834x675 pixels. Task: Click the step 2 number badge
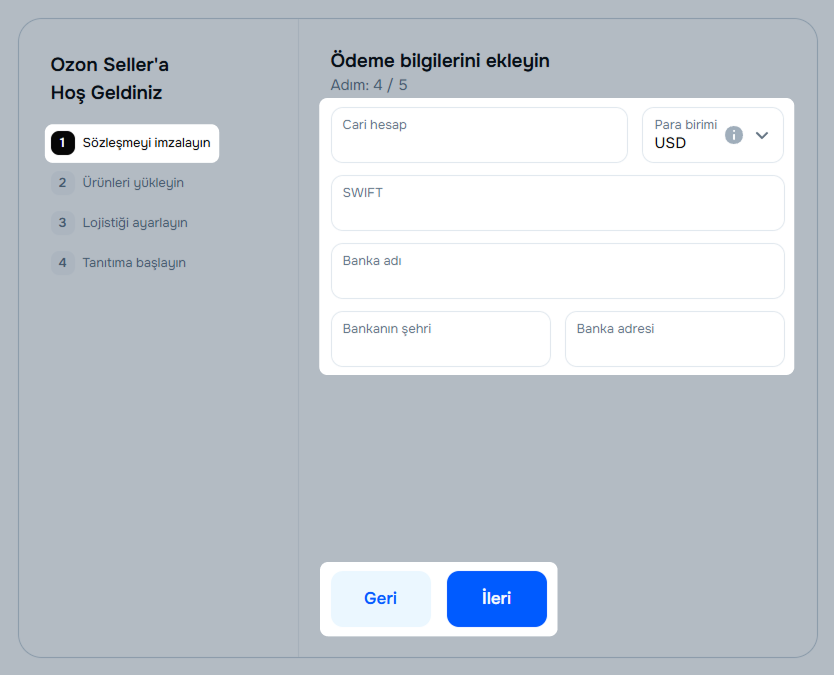pyautogui.click(x=63, y=183)
